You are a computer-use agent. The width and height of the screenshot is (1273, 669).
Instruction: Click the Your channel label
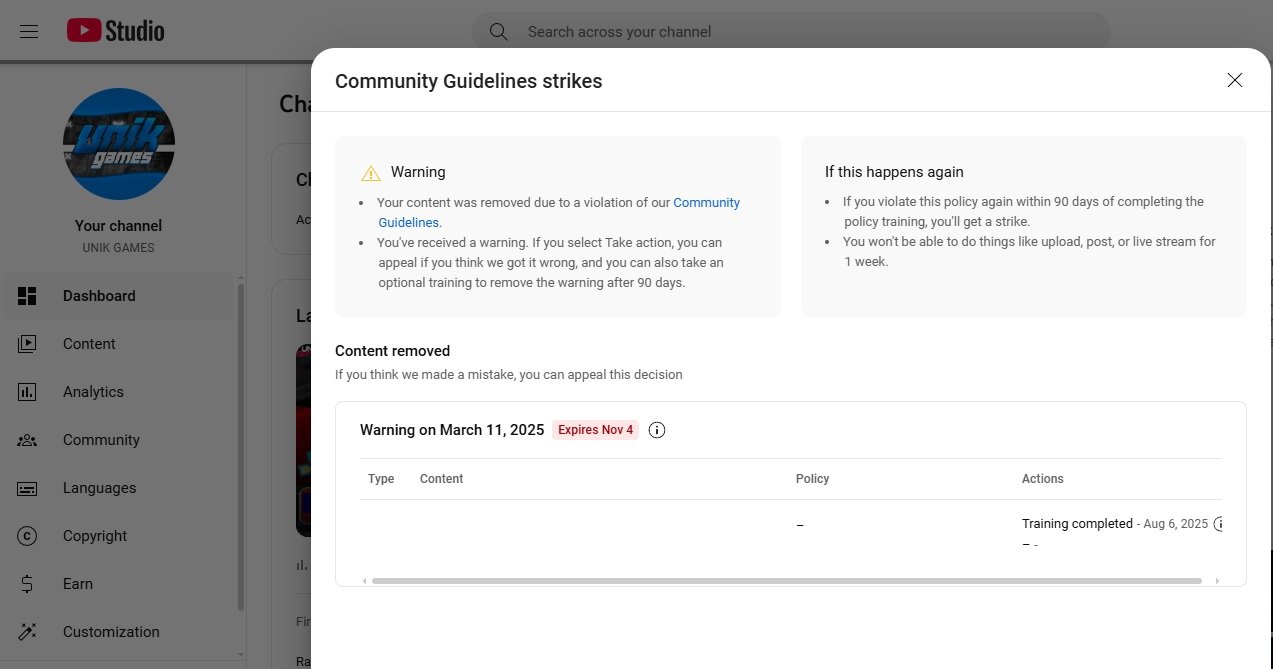pyautogui.click(x=118, y=226)
